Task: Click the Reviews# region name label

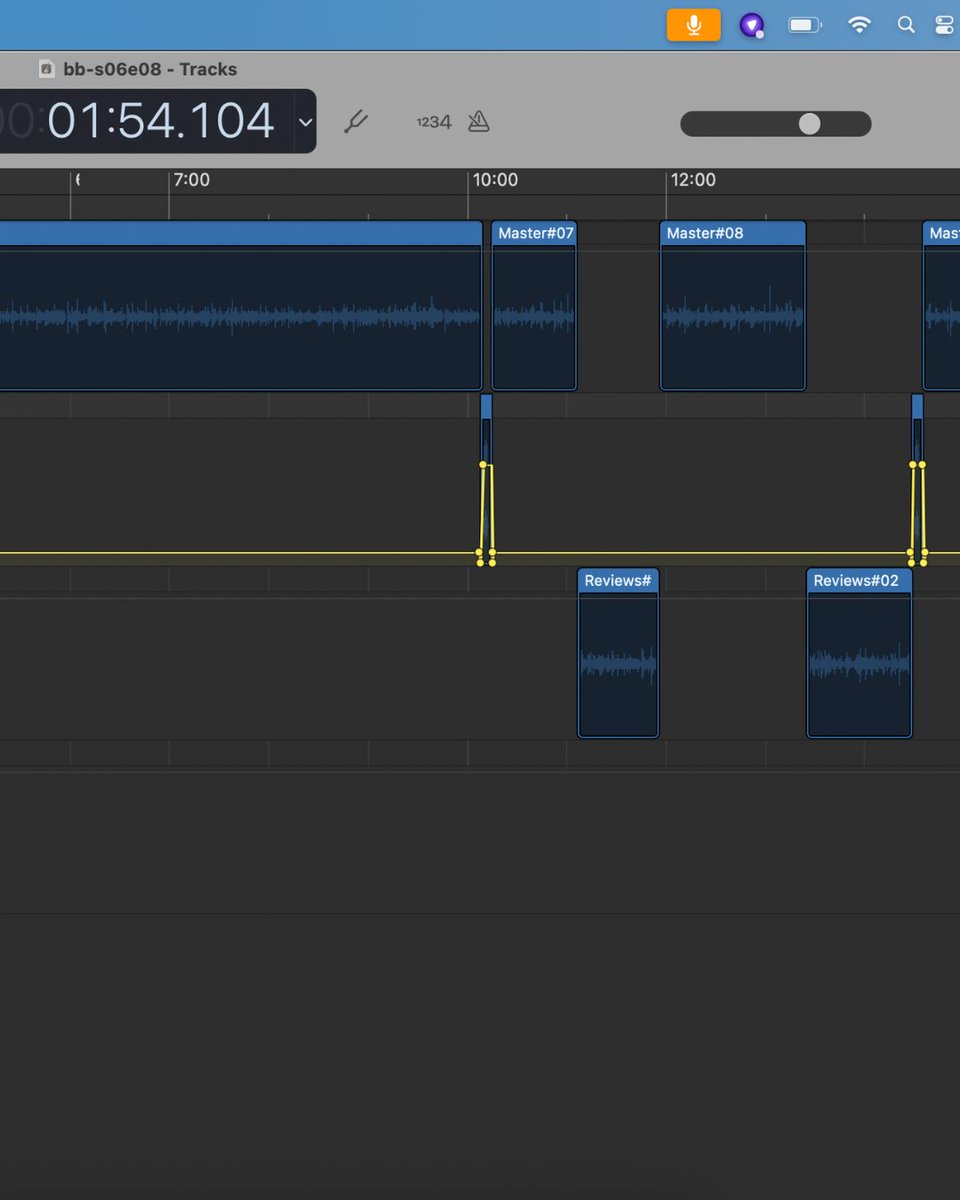Action: click(x=617, y=580)
